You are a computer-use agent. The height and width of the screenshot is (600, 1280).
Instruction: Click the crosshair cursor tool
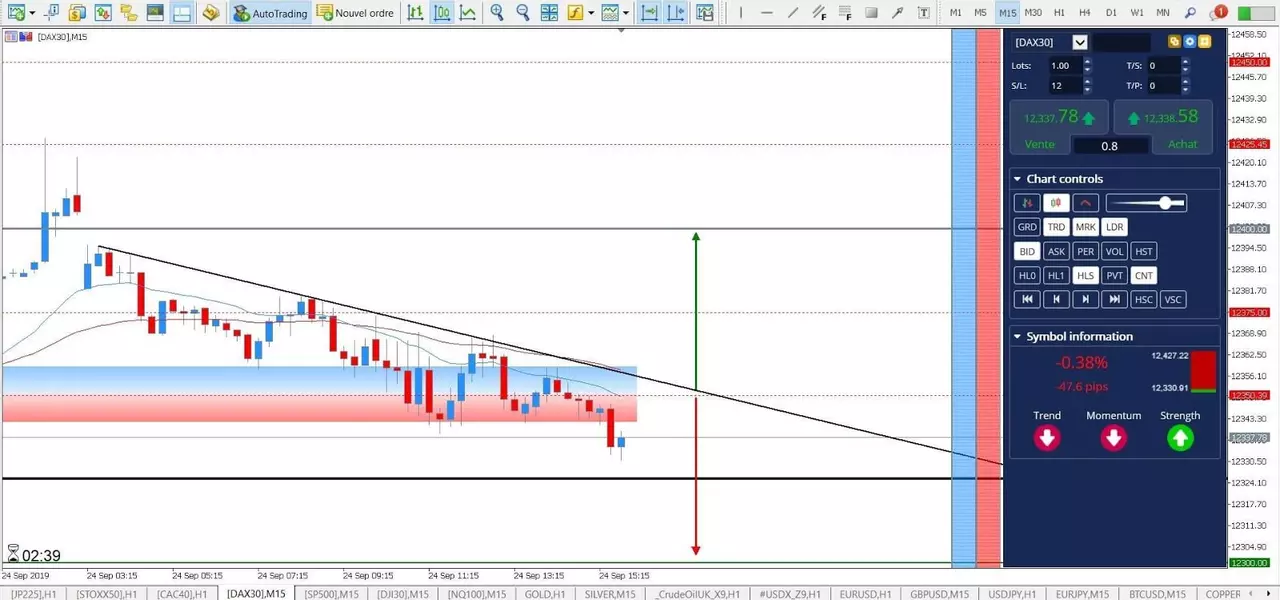[x=51, y=13]
